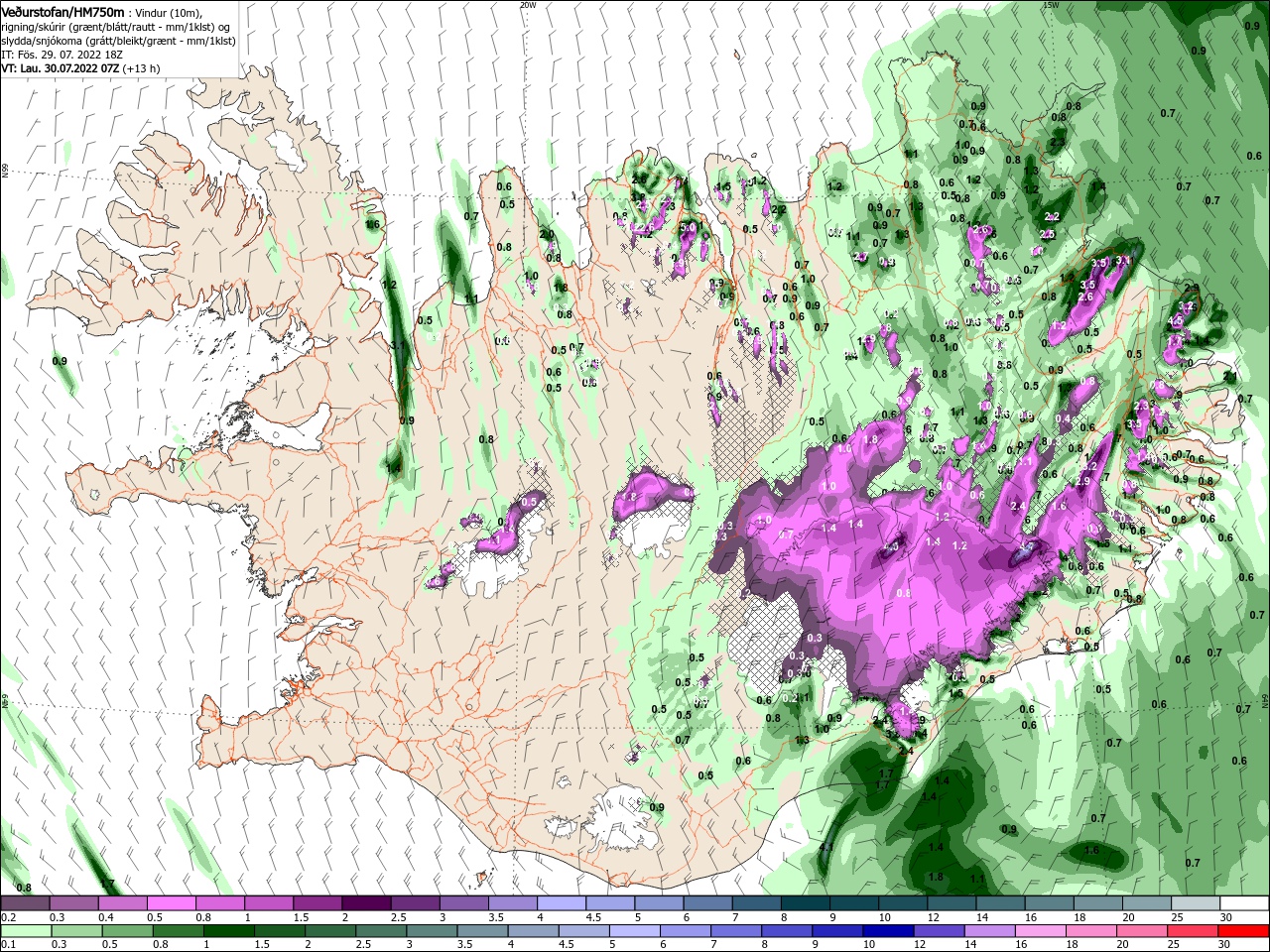This screenshot has height=952, width=1270.
Task: Click the darkest purple 2 swatch, snow scale
Action: [366, 903]
